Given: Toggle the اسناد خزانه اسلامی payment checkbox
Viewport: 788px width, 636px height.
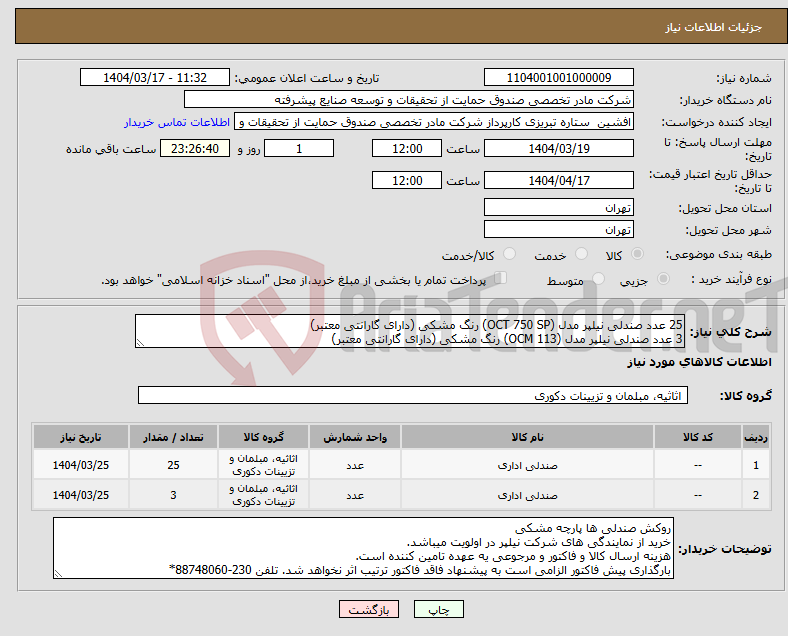Looking at the screenshot, I should pyautogui.click(x=500, y=278).
